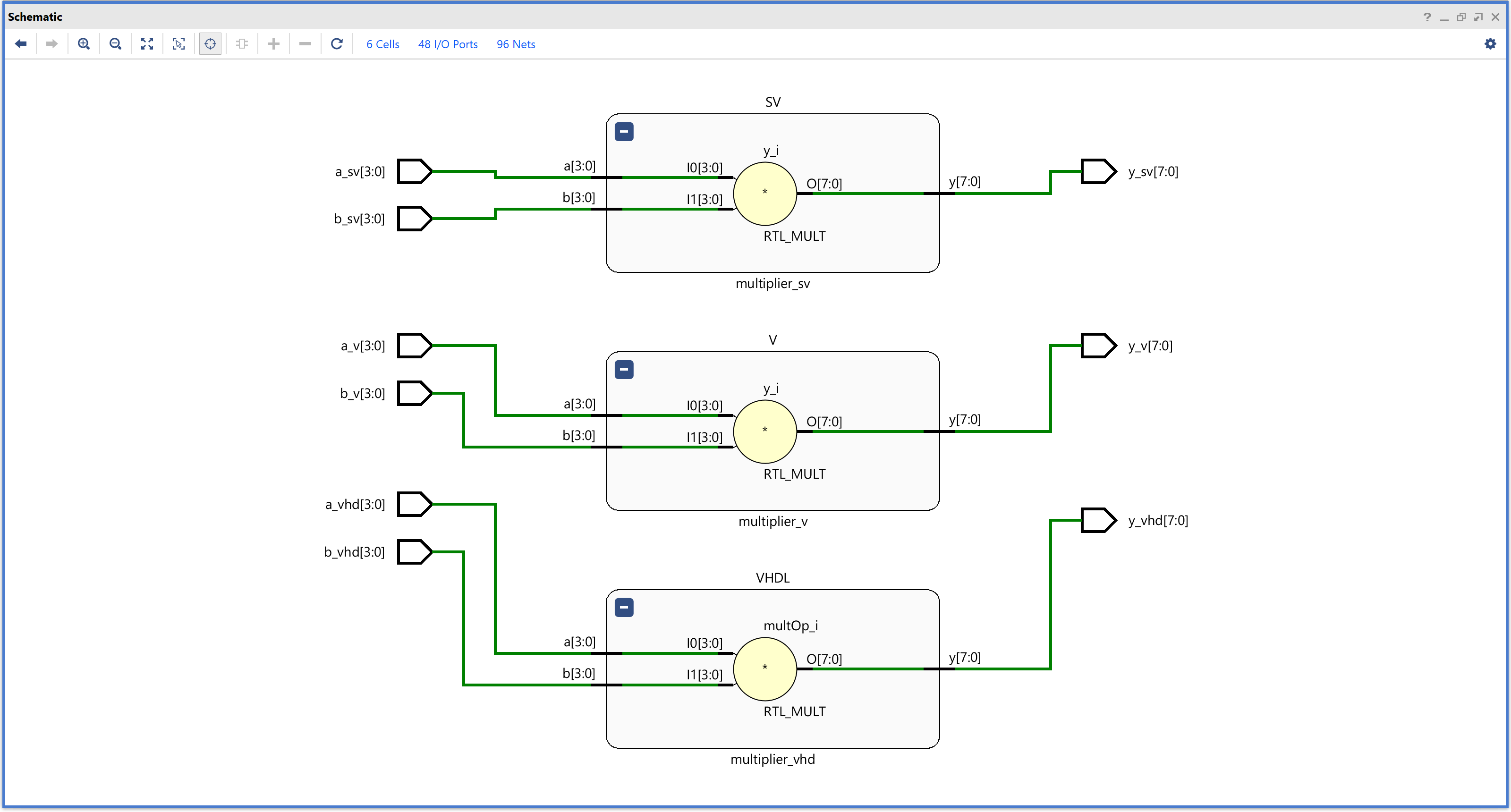Click the back navigation arrow
Viewport: 1511px width, 812px height.
click(21, 44)
